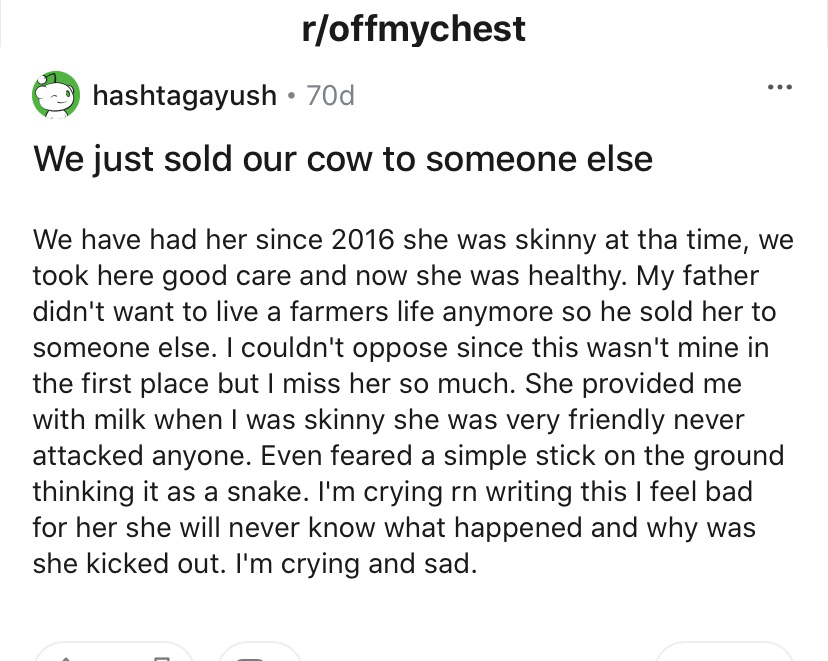Open hashtagayush's user profile
828x661 pixels.
(x=184, y=95)
